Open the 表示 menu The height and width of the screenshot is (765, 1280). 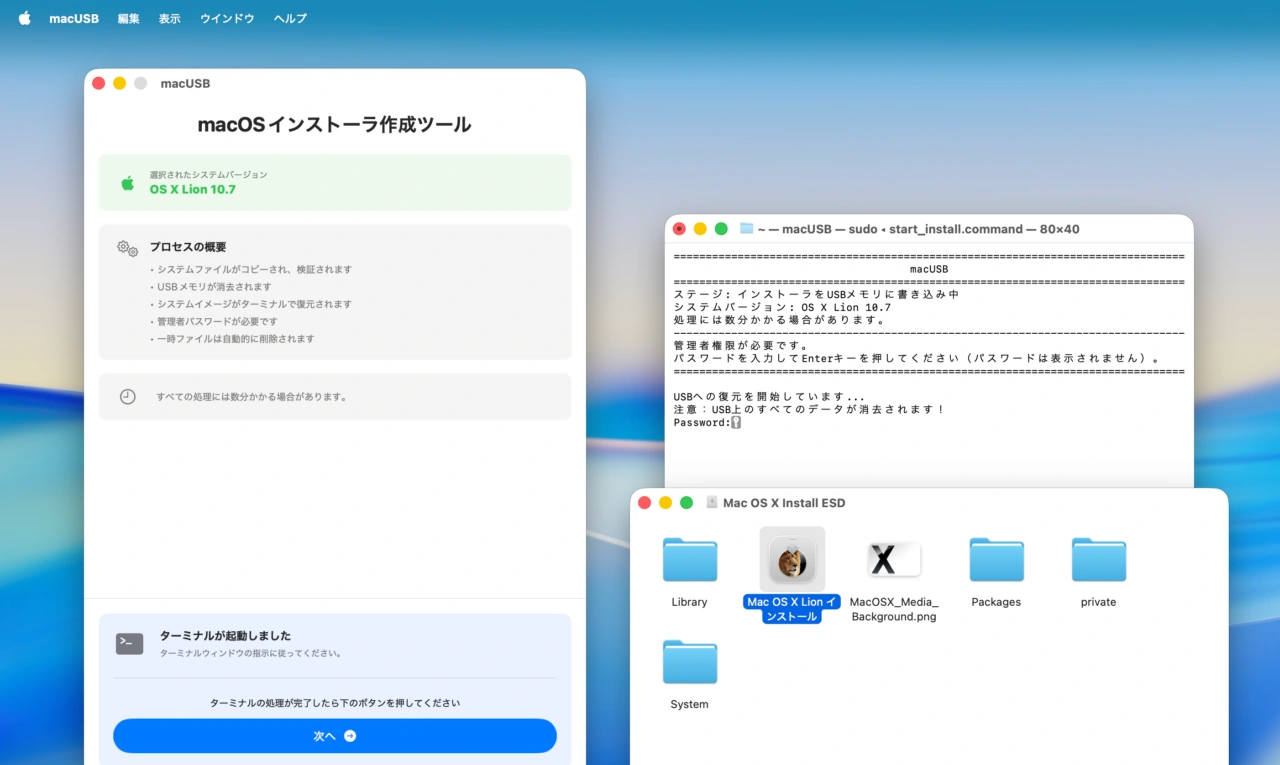click(169, 17)
